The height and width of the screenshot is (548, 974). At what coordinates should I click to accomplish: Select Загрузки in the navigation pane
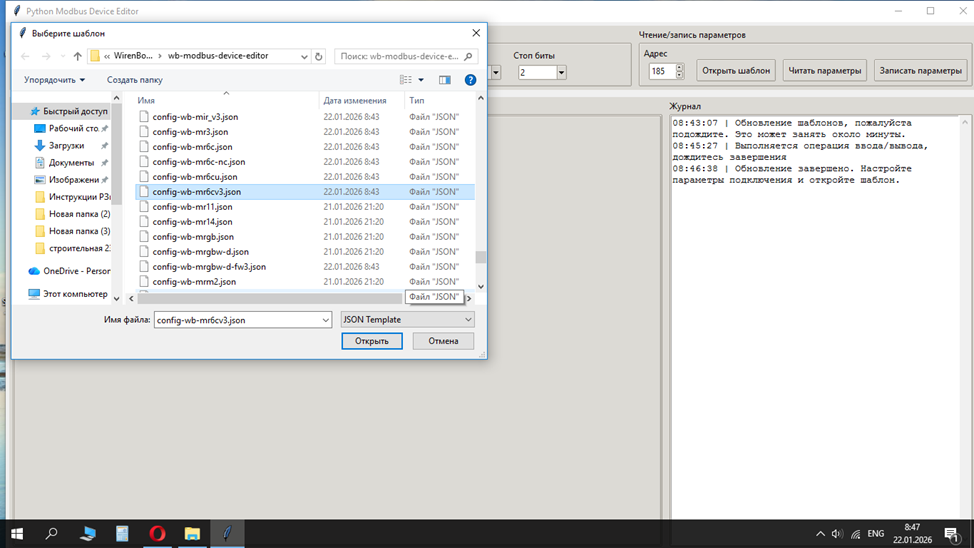pyautogui.click(x=66, y=146)
